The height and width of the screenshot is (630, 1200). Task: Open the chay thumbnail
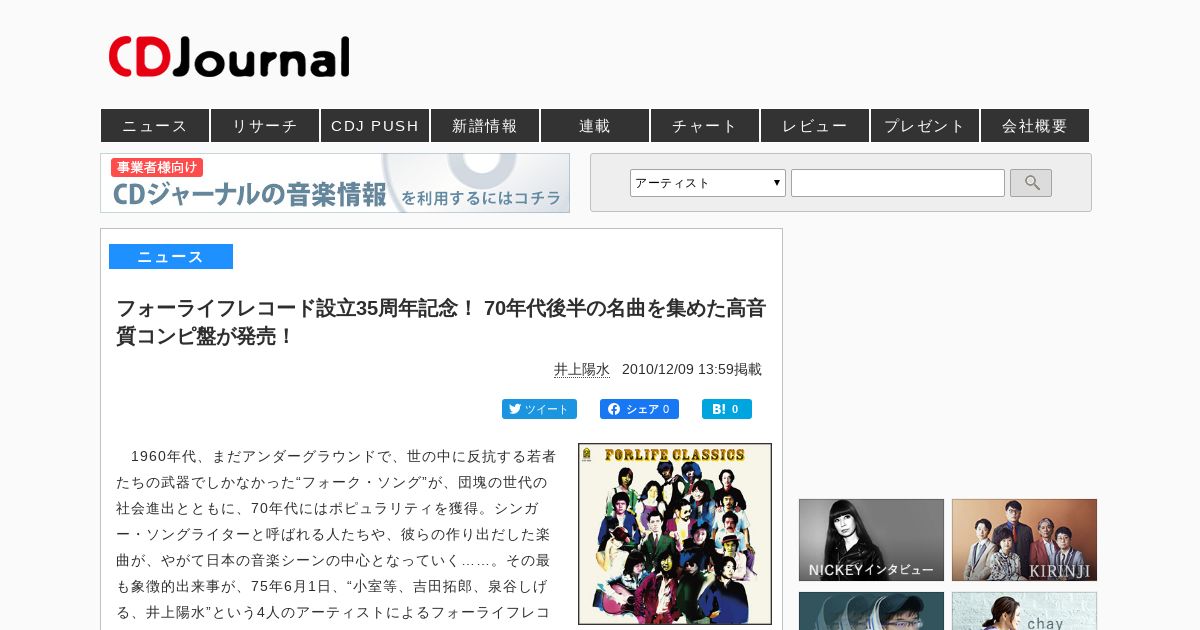click(x=1024, y=611)
